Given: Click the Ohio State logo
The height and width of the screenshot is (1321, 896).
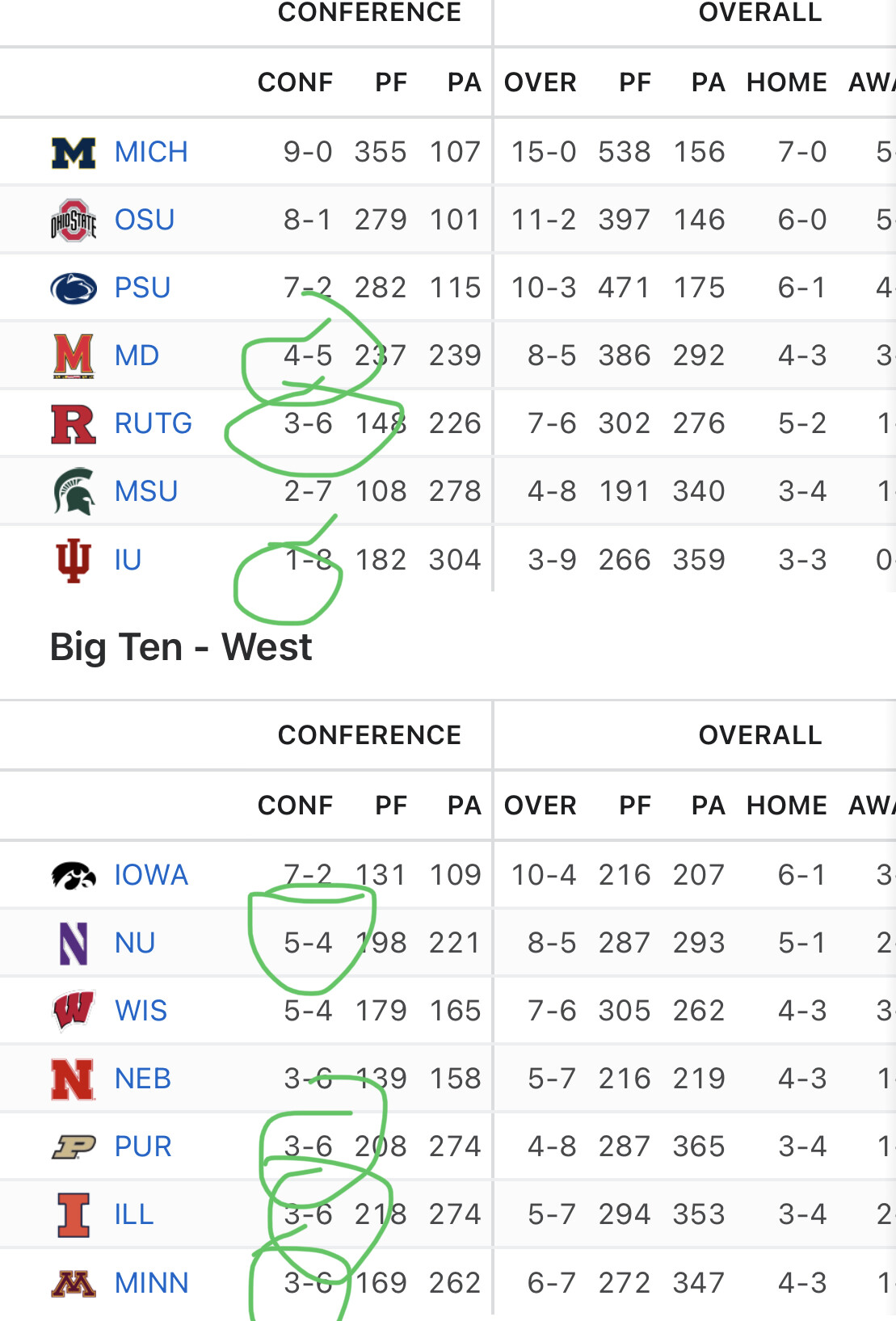Looking at the screenshot, I should point(74,220).
